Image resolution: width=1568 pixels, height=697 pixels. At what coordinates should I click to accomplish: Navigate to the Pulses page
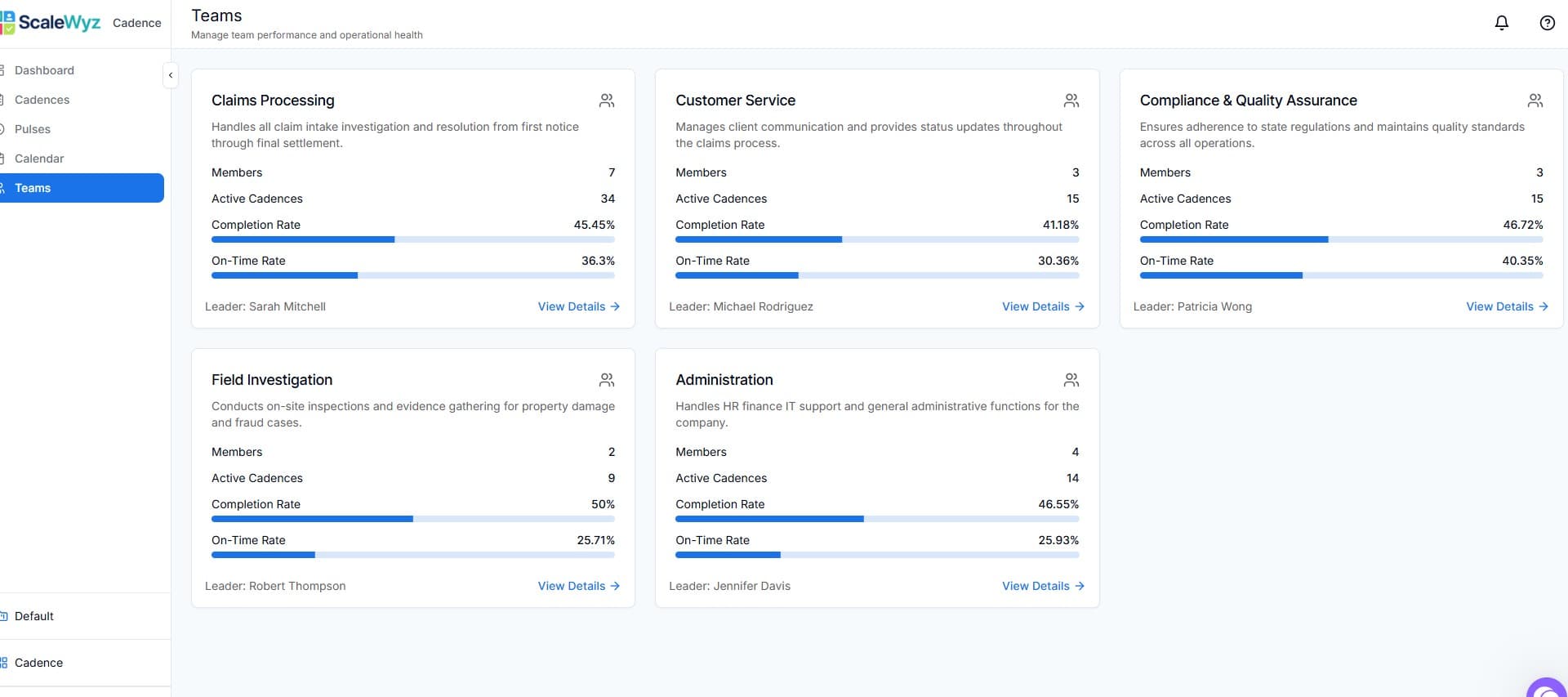point(33,129)
